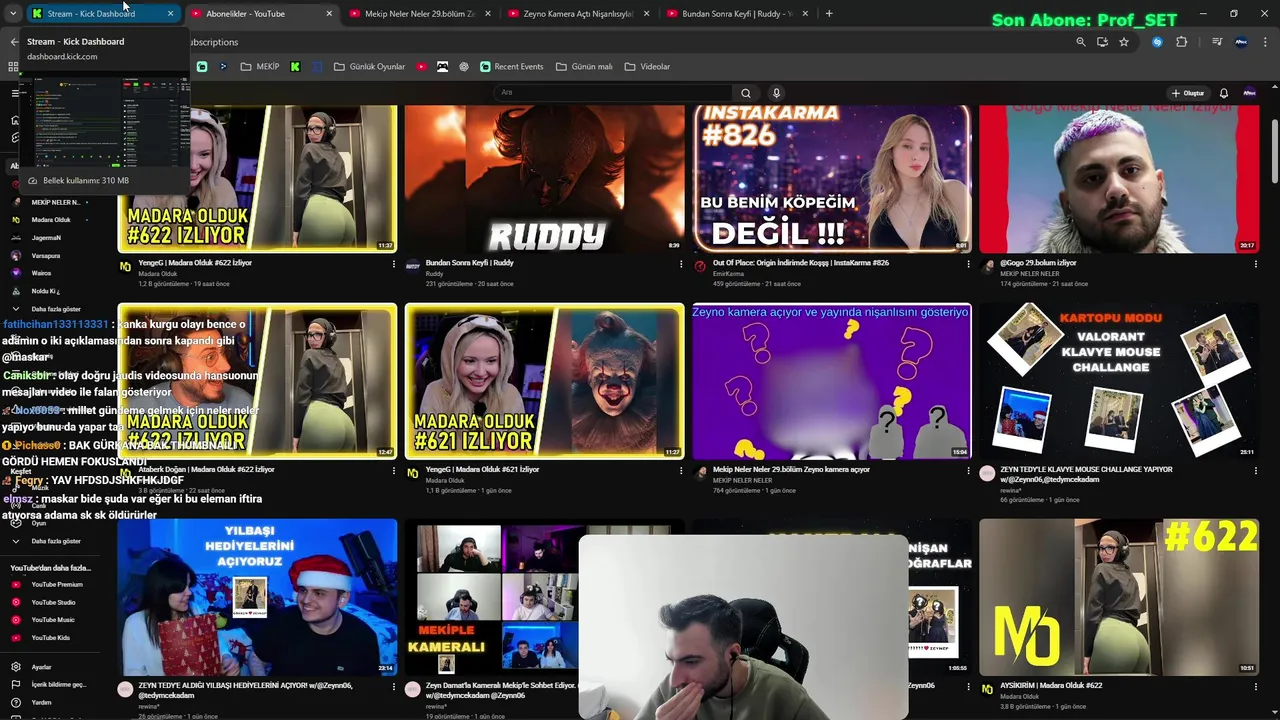Open YouTube notifications bell
Screen dimensions: 1280x720
(1223, 93)
